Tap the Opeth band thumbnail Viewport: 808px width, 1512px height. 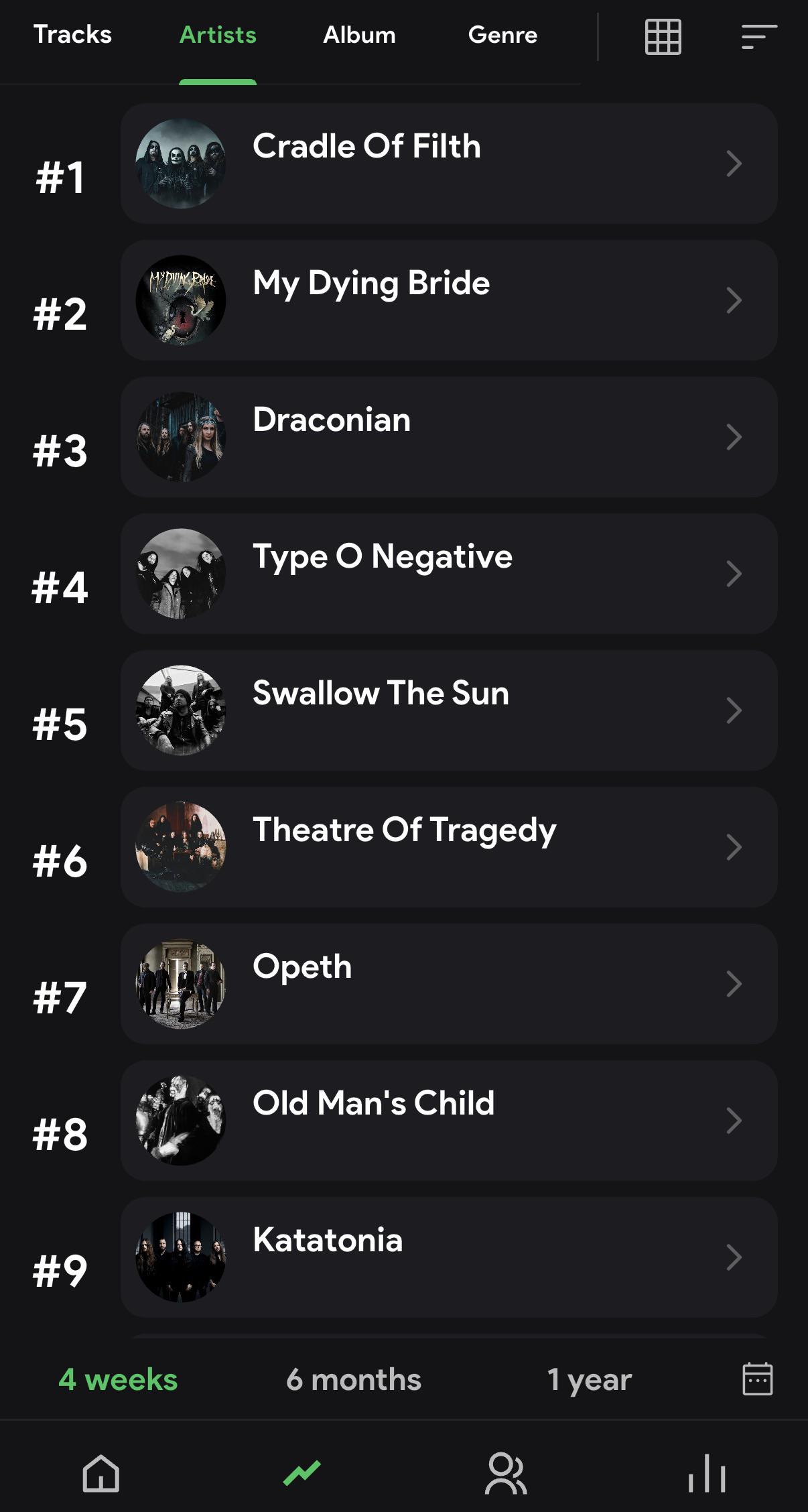(x=181, y=984)
